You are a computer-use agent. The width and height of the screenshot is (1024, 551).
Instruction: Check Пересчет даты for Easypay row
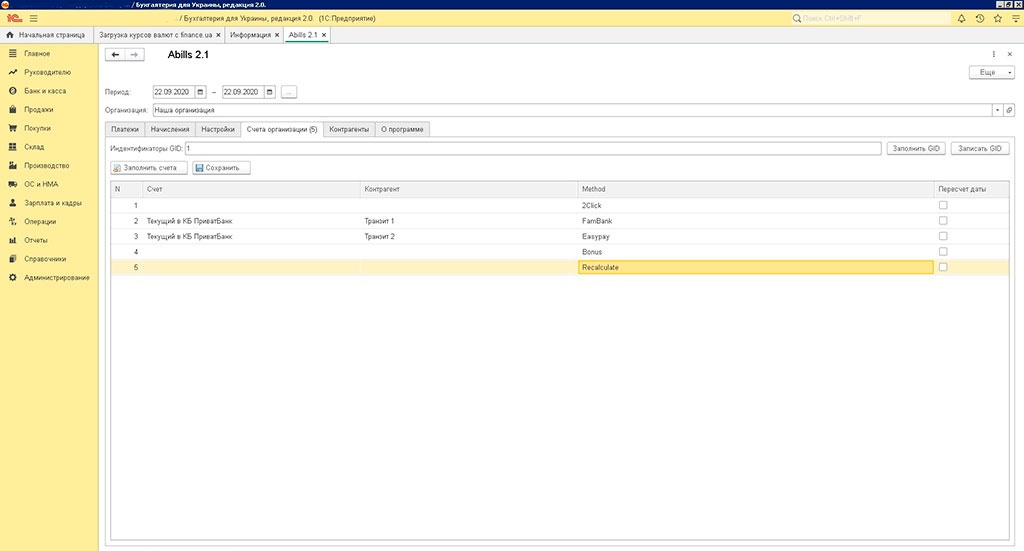point(943,236)
